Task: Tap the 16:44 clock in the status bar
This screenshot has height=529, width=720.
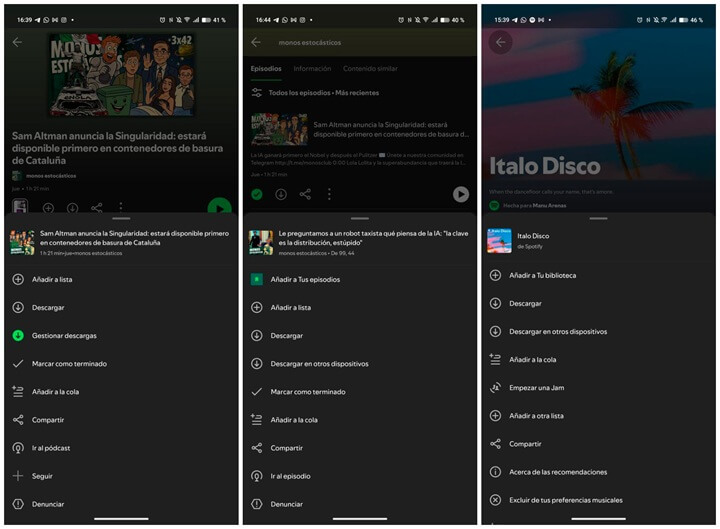Action: 263,20
